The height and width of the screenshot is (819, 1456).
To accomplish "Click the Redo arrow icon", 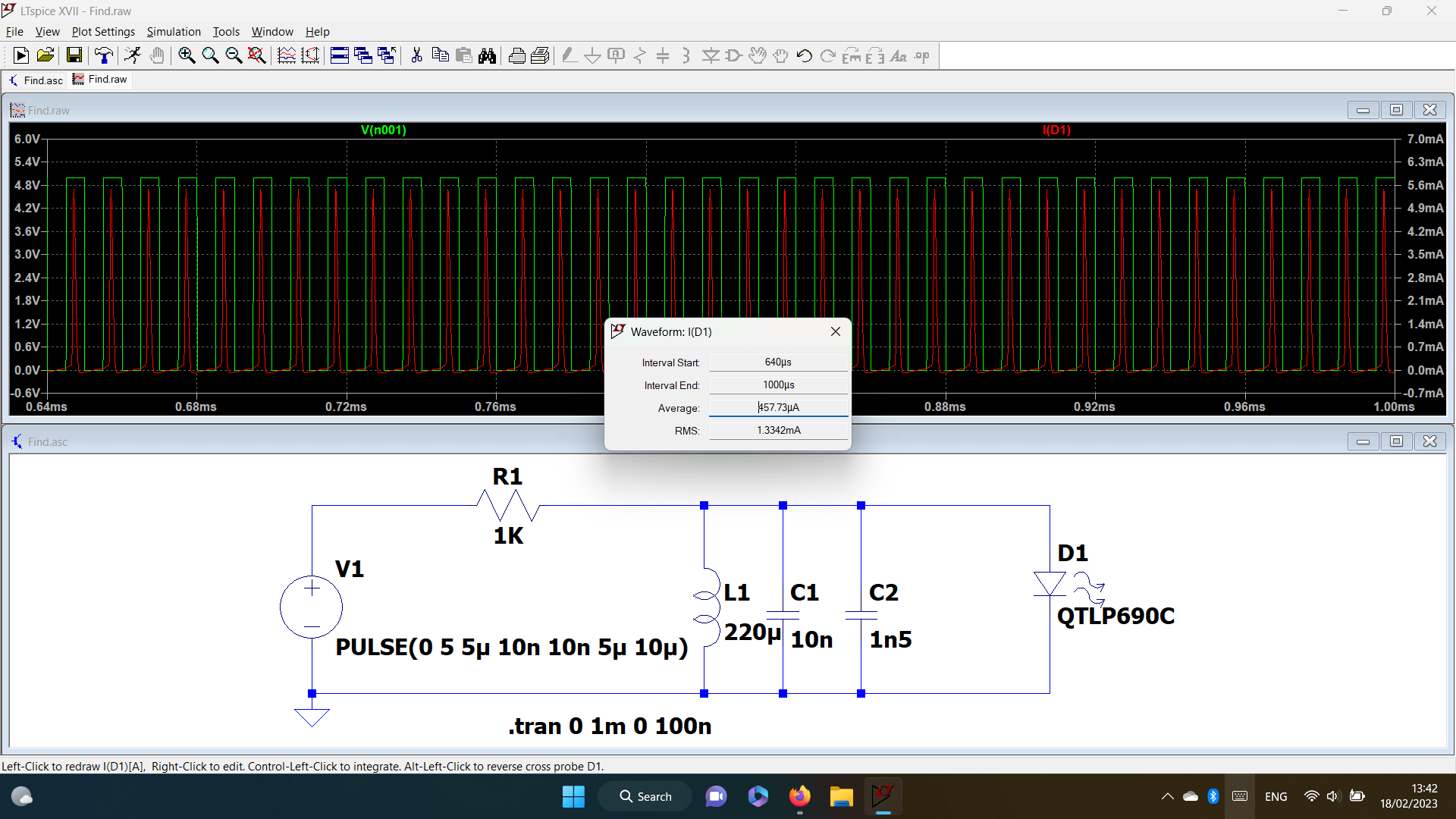I will click(828, 55).
